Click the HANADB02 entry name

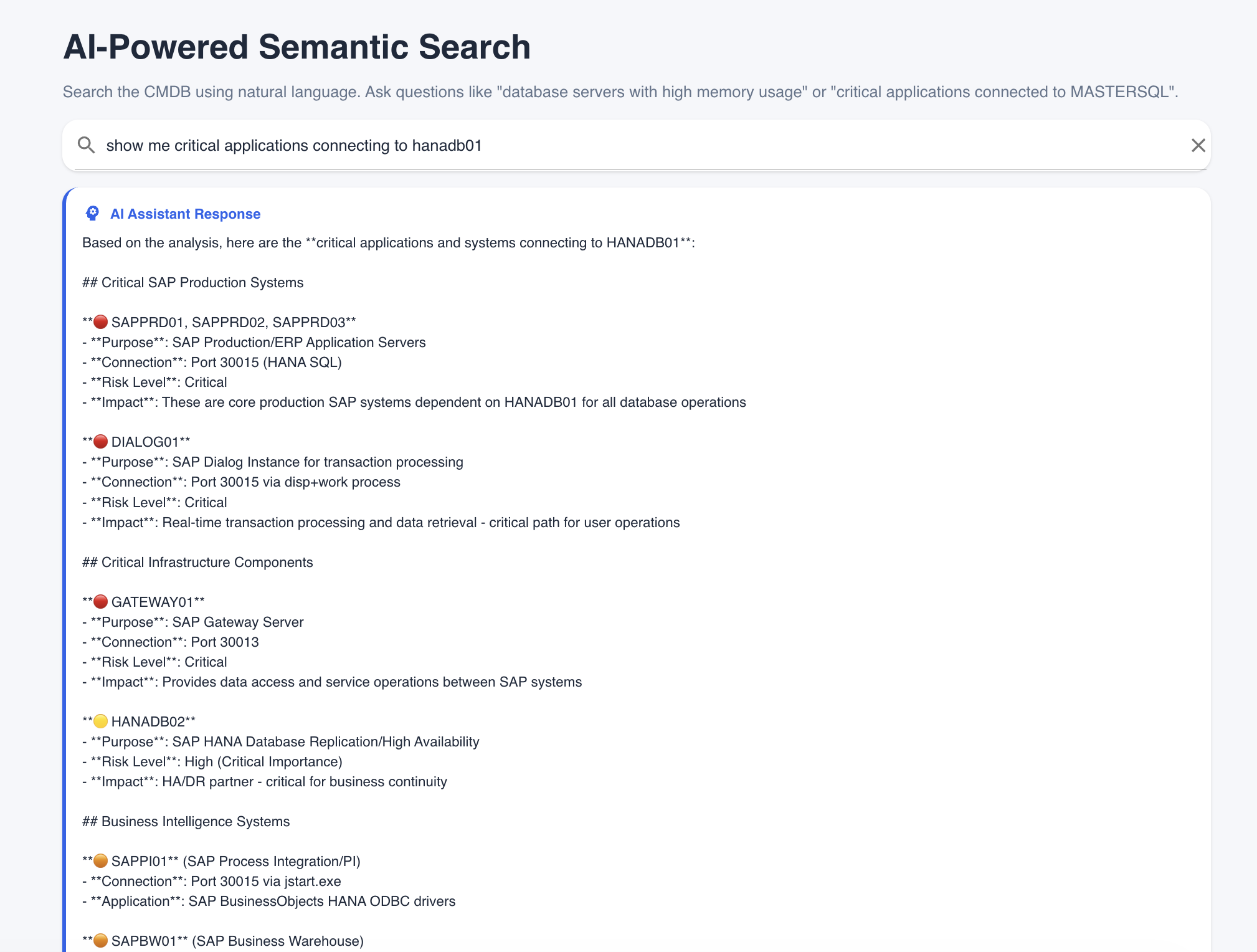tap(148, 721)
